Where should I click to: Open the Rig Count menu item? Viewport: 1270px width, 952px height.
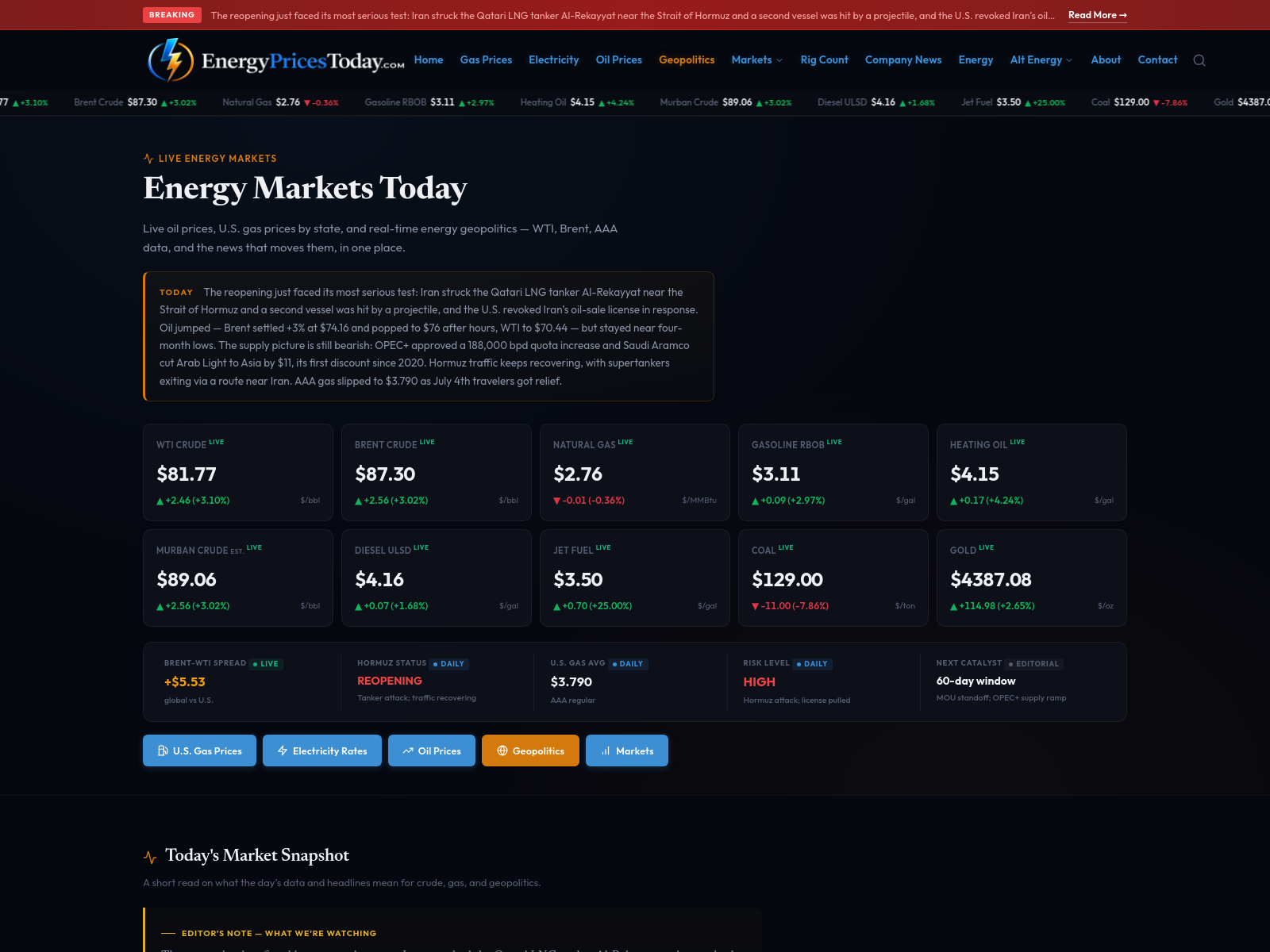coord(824,60)
